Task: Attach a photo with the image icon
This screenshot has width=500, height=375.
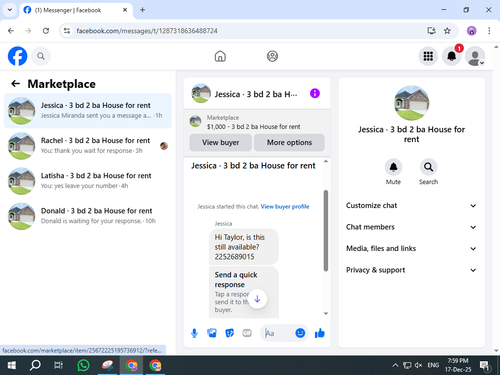Action: point(212,333)
